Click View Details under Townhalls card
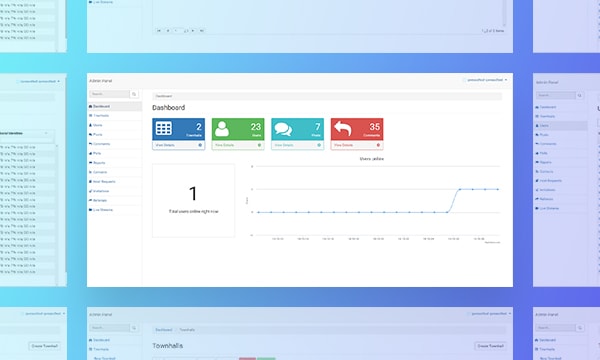 165,145
